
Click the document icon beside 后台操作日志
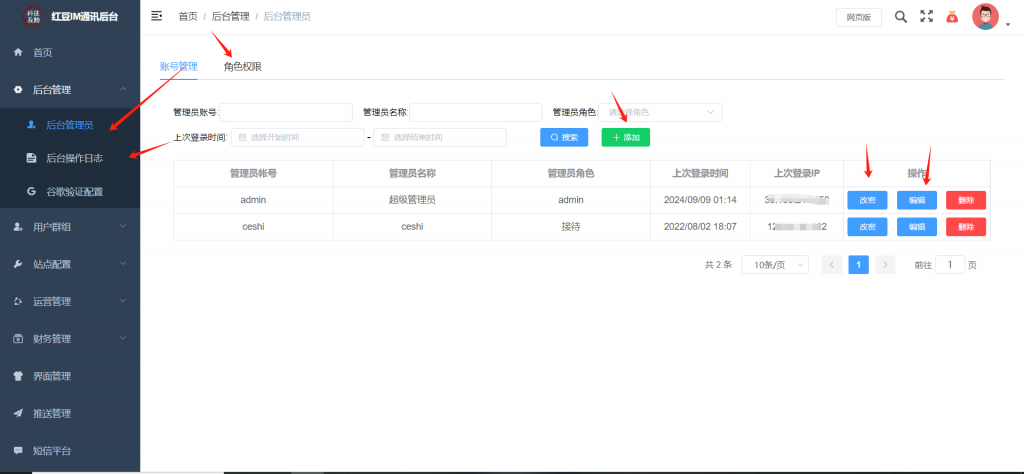[31, 158]
